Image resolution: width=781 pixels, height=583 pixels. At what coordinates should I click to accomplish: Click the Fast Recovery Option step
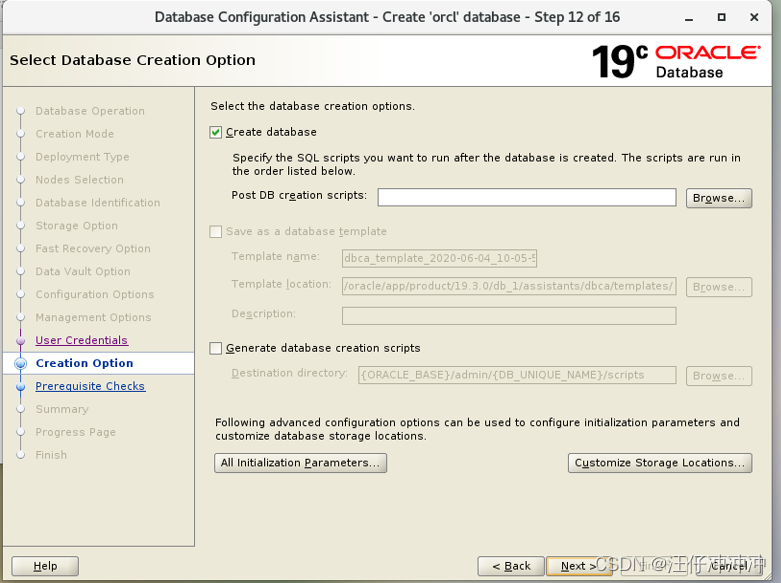(x=93, y=249)
